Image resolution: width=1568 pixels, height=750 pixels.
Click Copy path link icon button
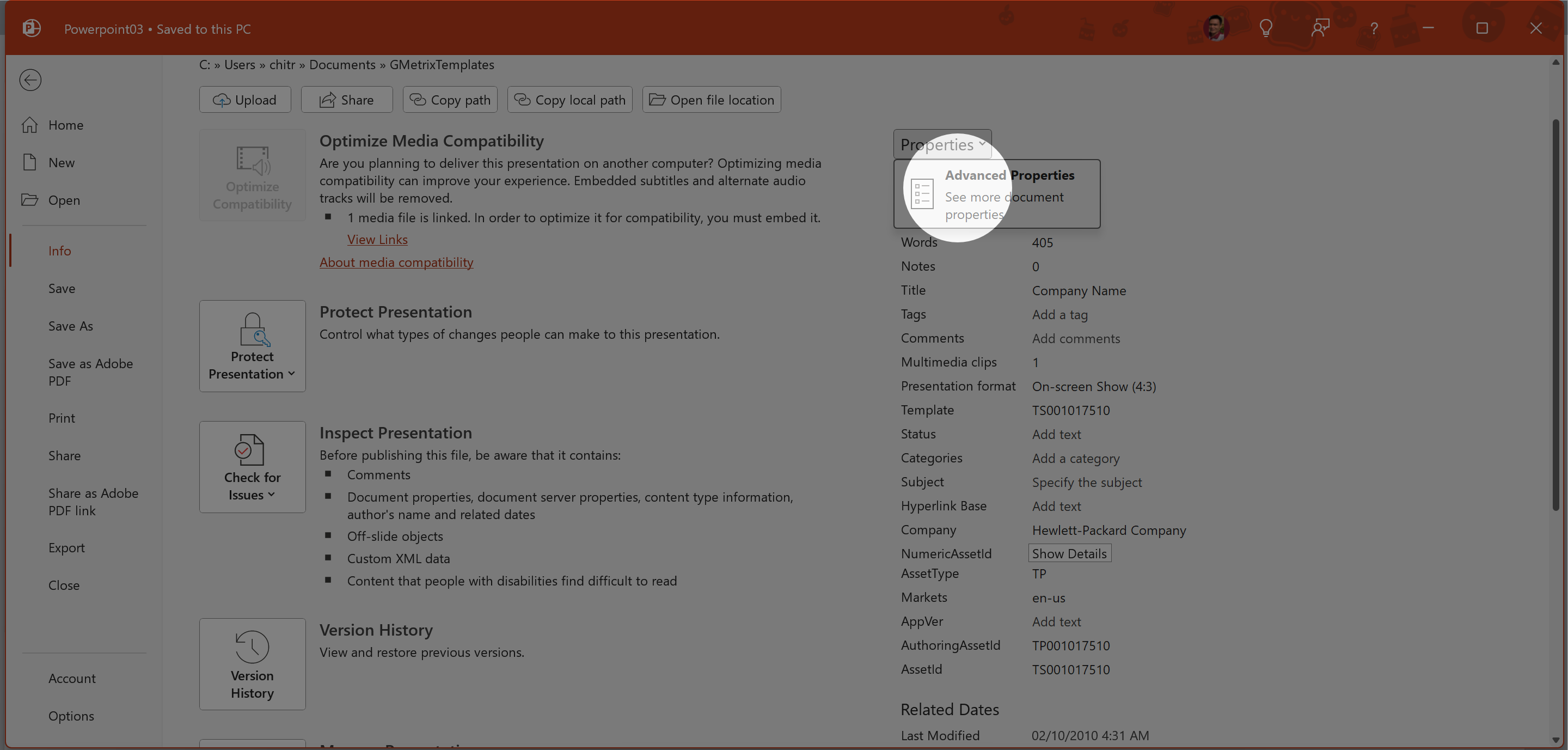(x=450, y=100)
